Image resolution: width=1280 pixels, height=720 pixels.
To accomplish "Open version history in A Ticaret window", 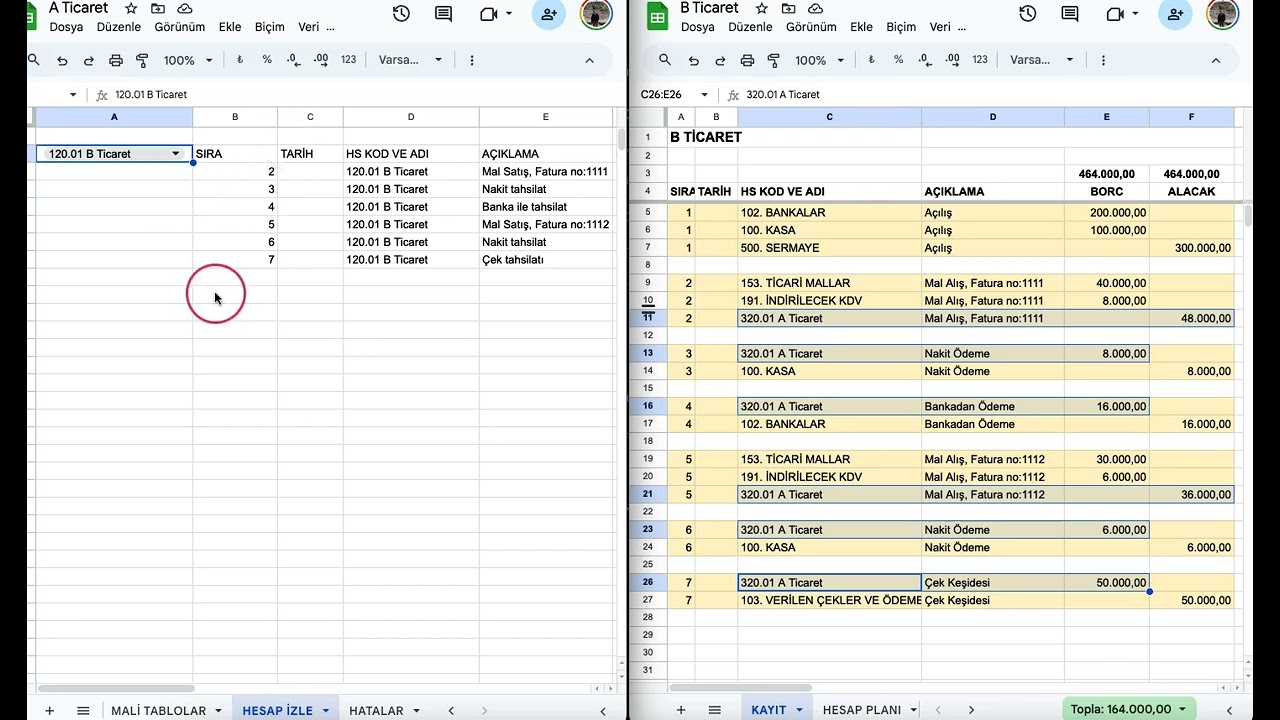I will (x=401, y=14).
